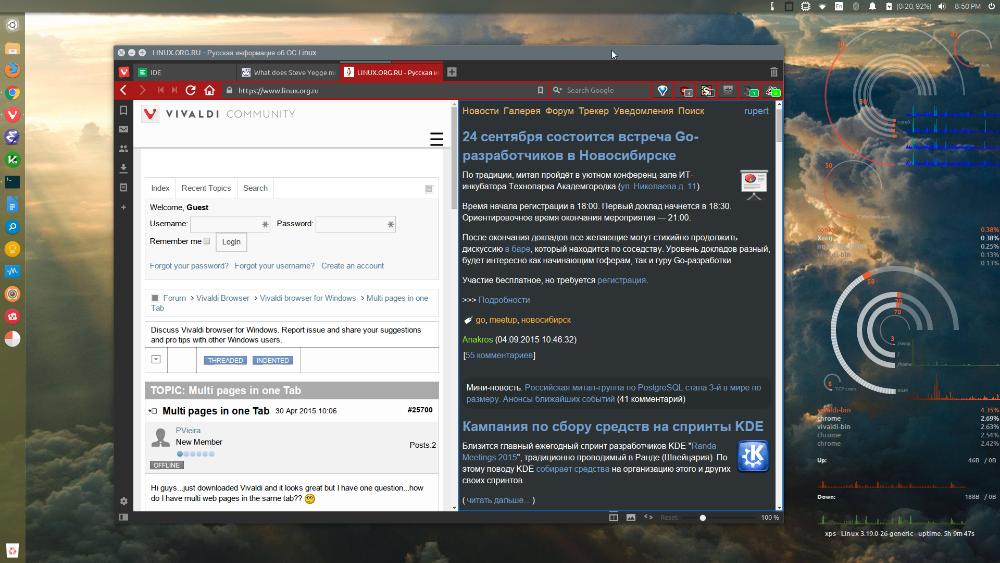
Task: Click the Password input field
Action: click(355, 224)
